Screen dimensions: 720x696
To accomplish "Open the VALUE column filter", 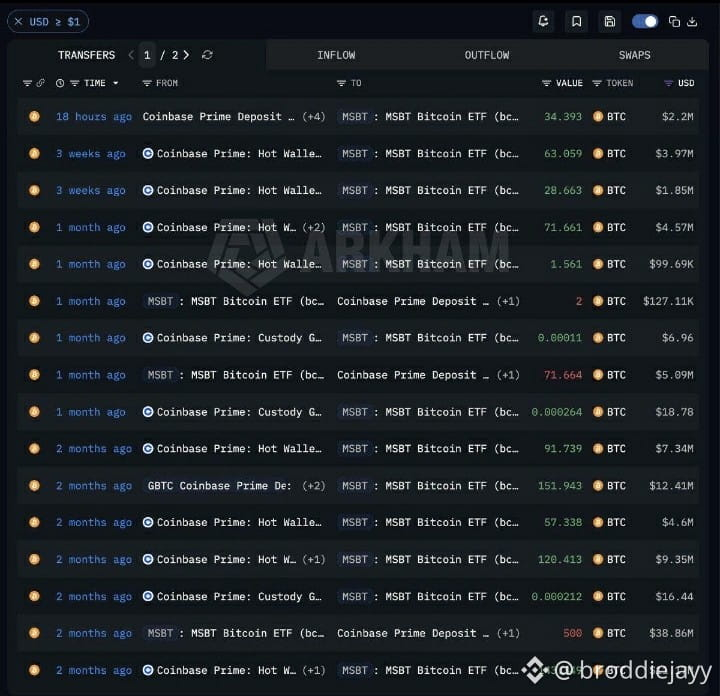I will point(546,83).
